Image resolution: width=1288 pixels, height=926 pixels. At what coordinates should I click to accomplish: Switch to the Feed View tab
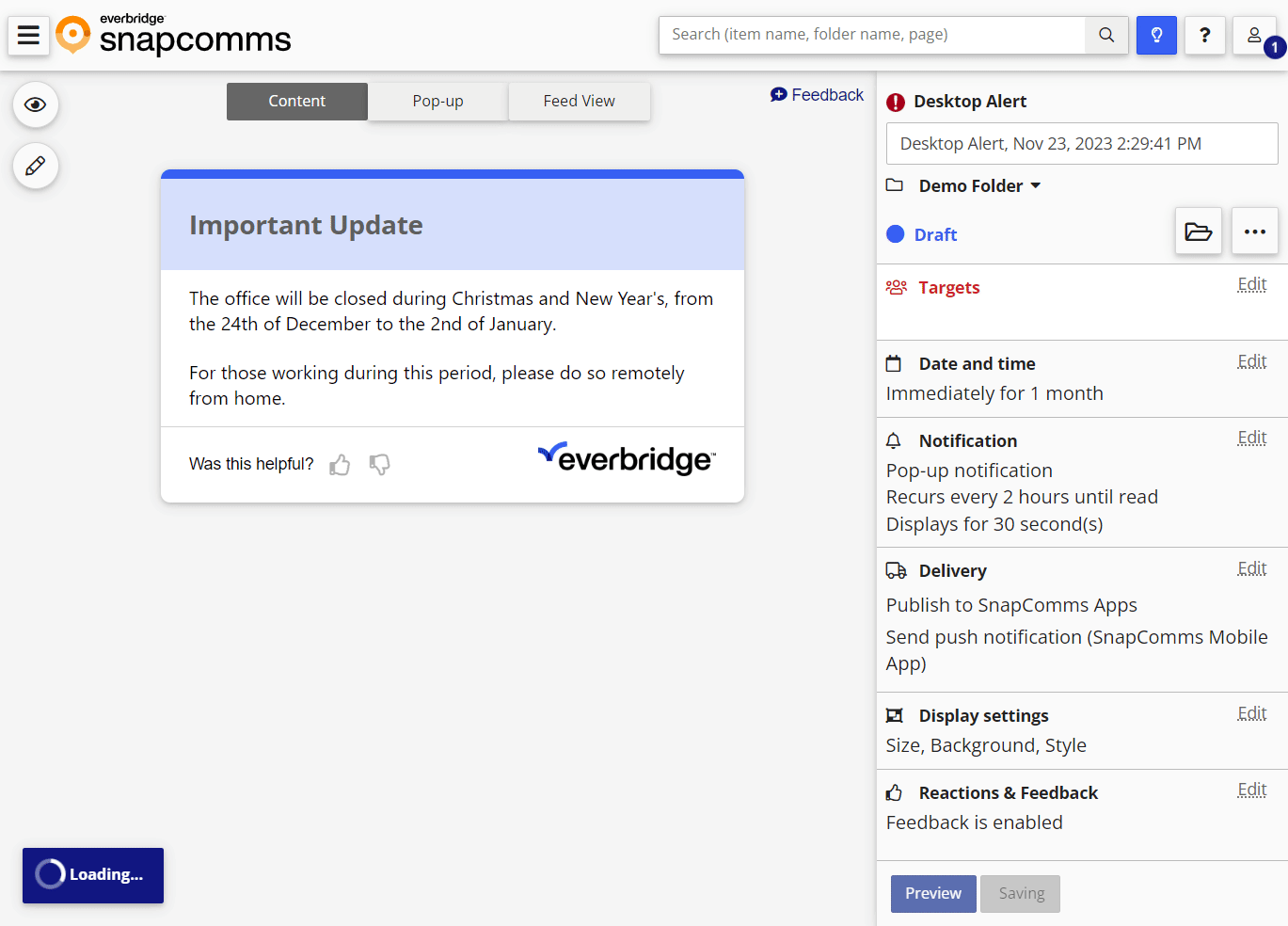click(x=579, y=101)
